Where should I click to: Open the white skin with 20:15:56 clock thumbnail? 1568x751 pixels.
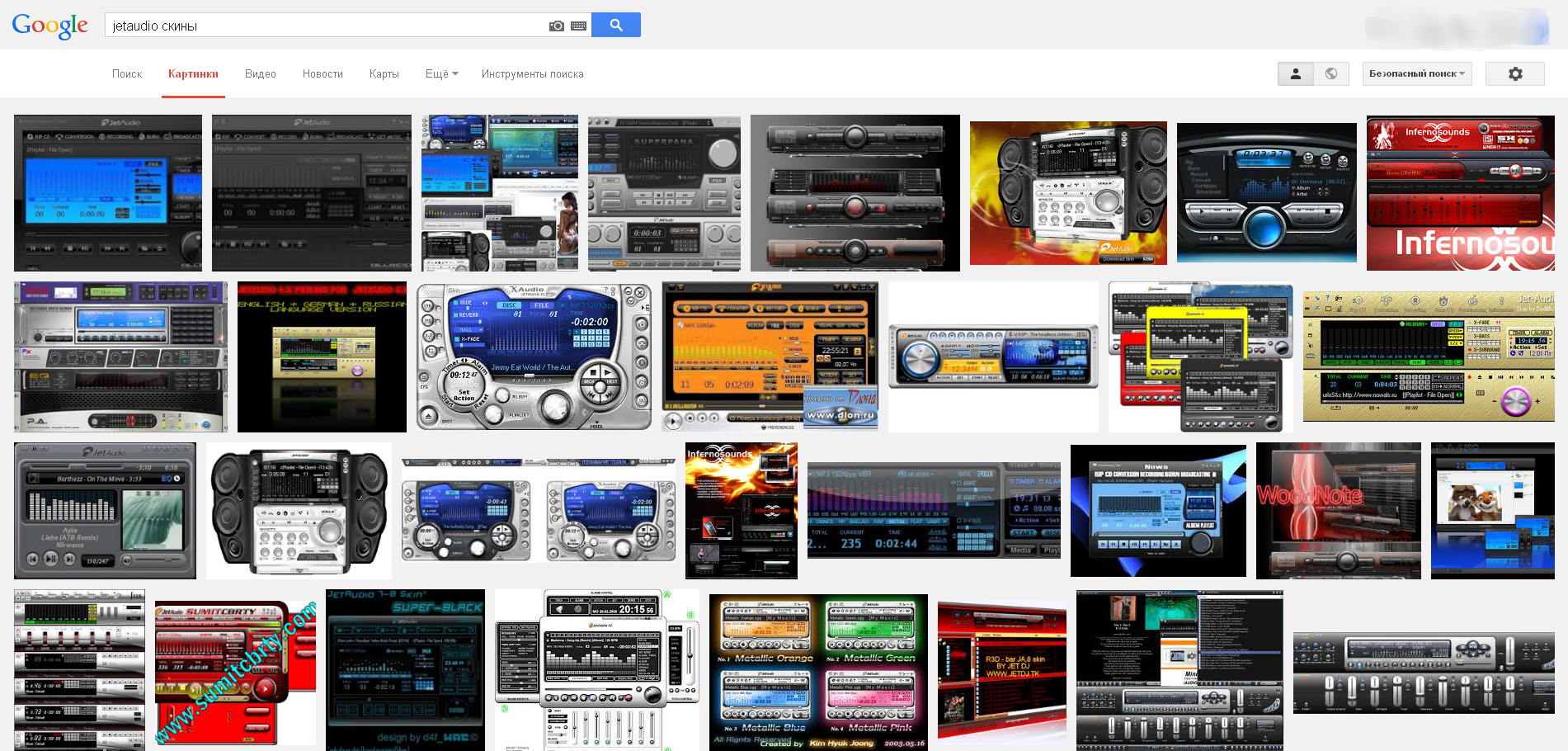597,670
